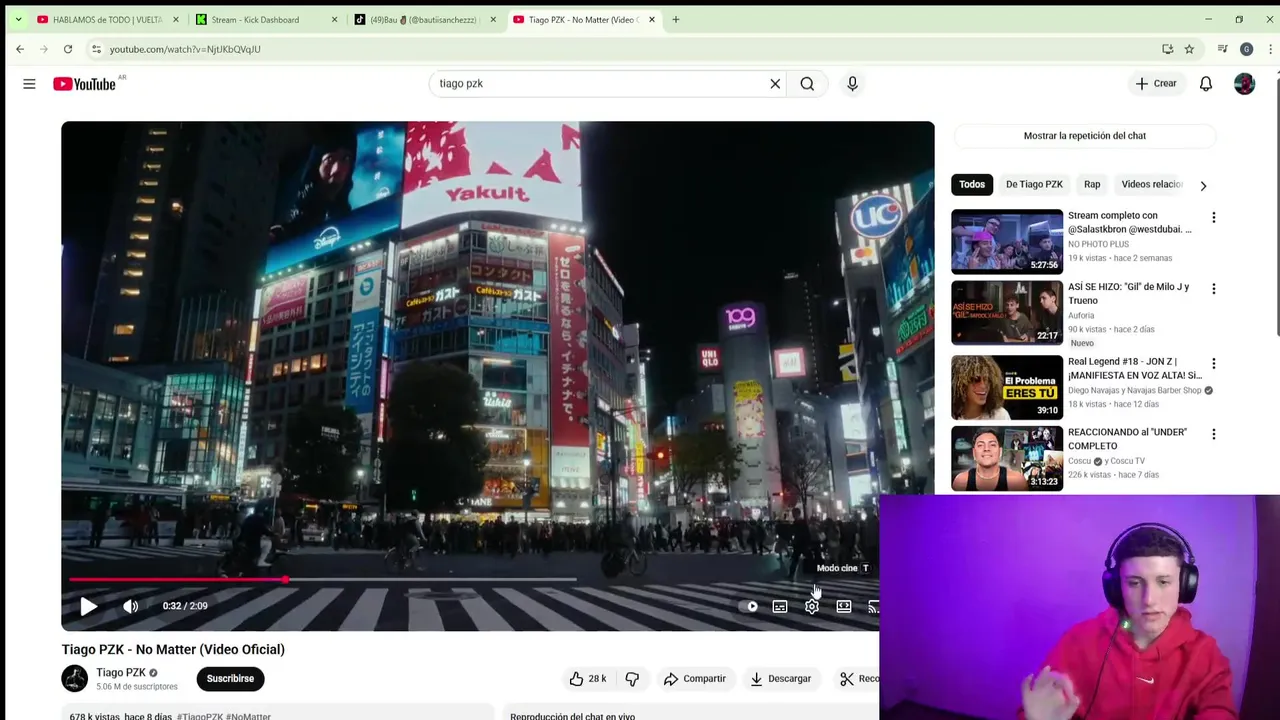Dislike the video with thumbs down
The width and height of the screenshot is (1280, 720).
pyautogui.click(x=632, y=679)
